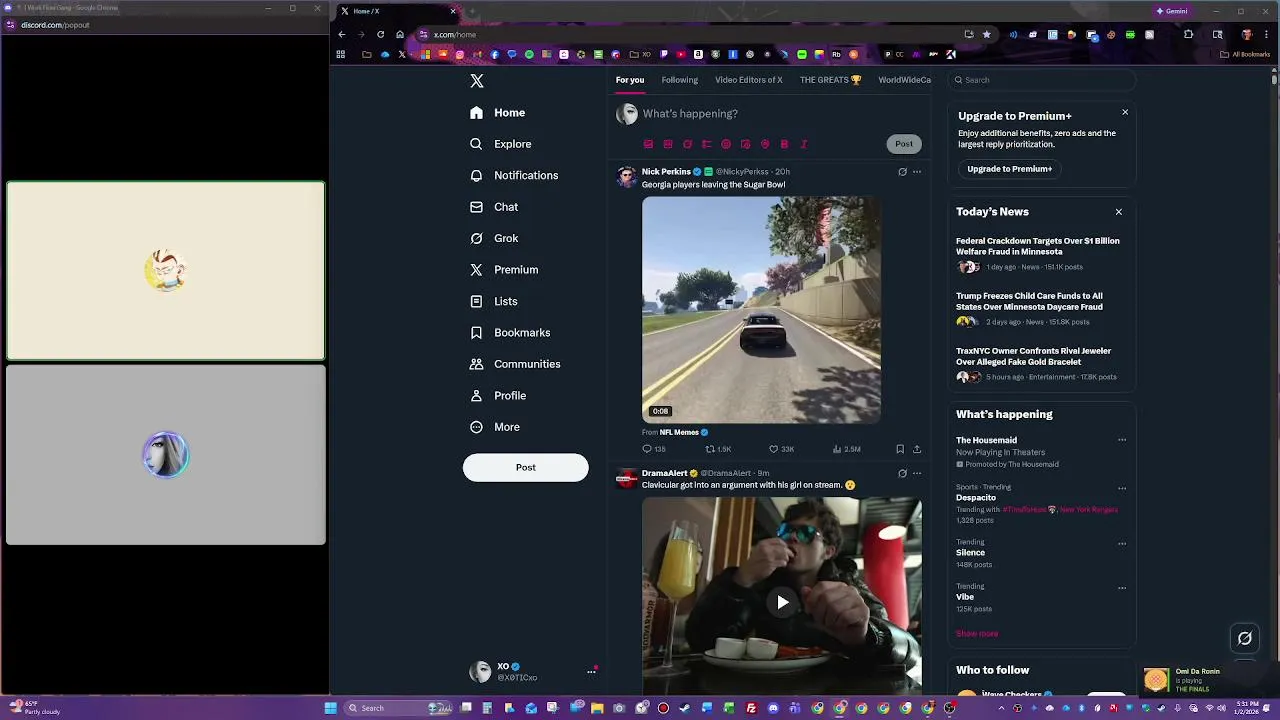Open Explore in the sidebar

point(501,144)
